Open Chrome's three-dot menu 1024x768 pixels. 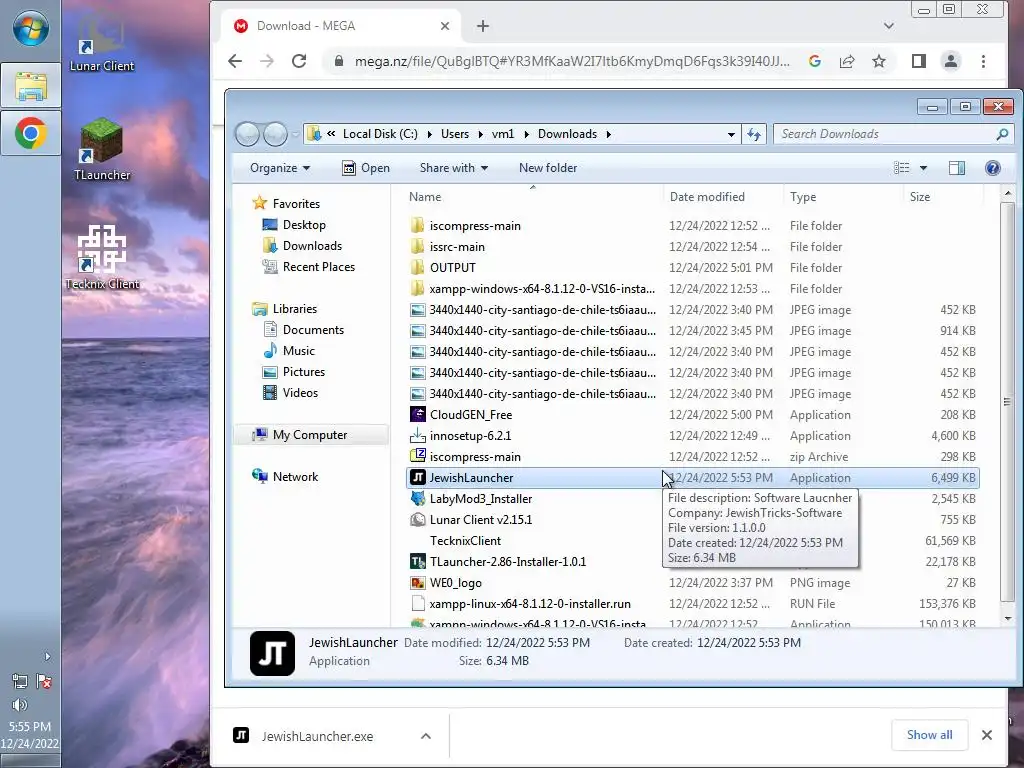[984, 61]
